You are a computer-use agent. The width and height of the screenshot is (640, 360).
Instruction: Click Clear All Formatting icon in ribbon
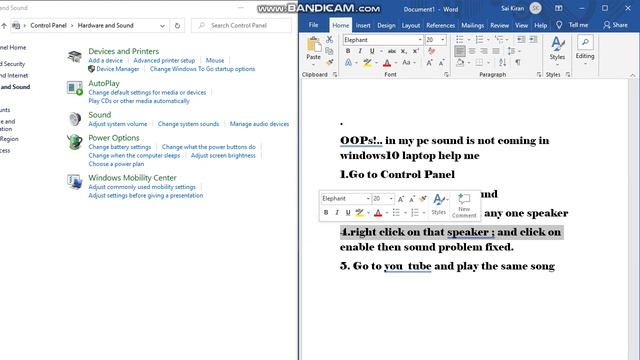pyautogui.click(x=431, y=51)
